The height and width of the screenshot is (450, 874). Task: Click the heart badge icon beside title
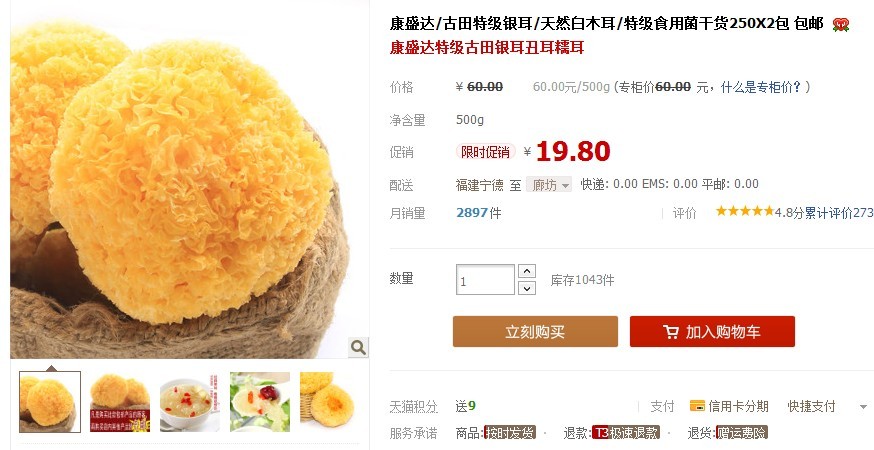click(x=840, y=25)
